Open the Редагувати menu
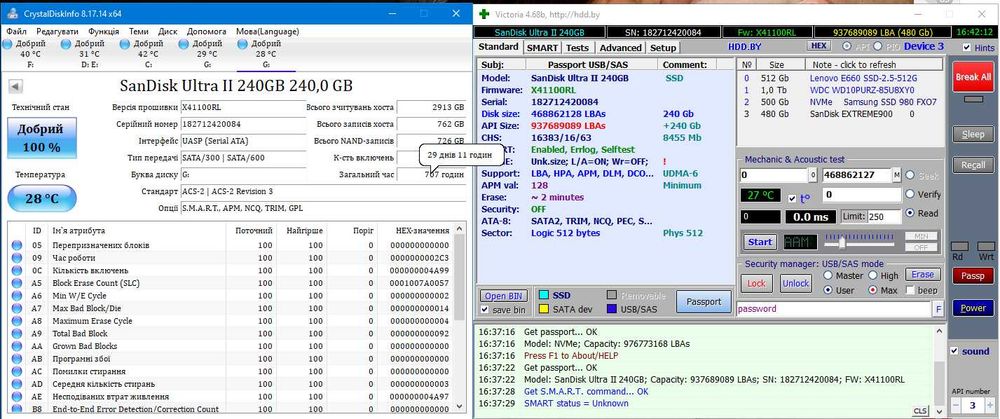 tap(57, 31)
